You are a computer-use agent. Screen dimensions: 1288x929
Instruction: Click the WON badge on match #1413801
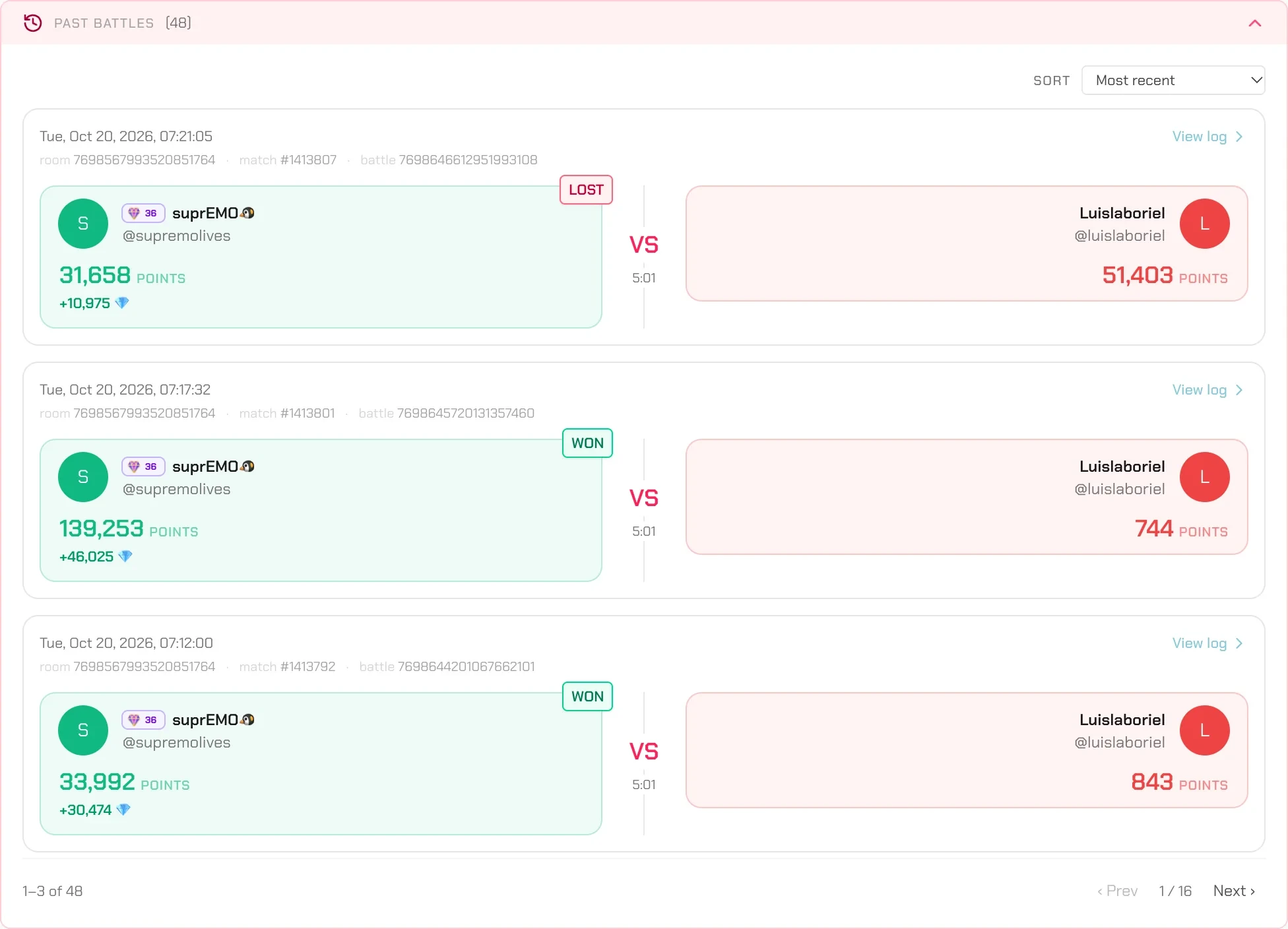(587, 443)
